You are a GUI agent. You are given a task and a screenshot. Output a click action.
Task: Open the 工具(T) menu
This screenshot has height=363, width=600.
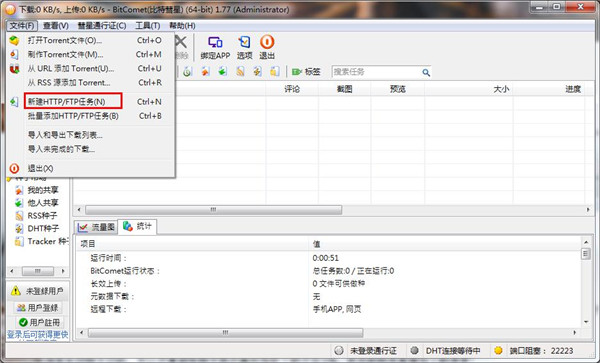tap(148, 26)
